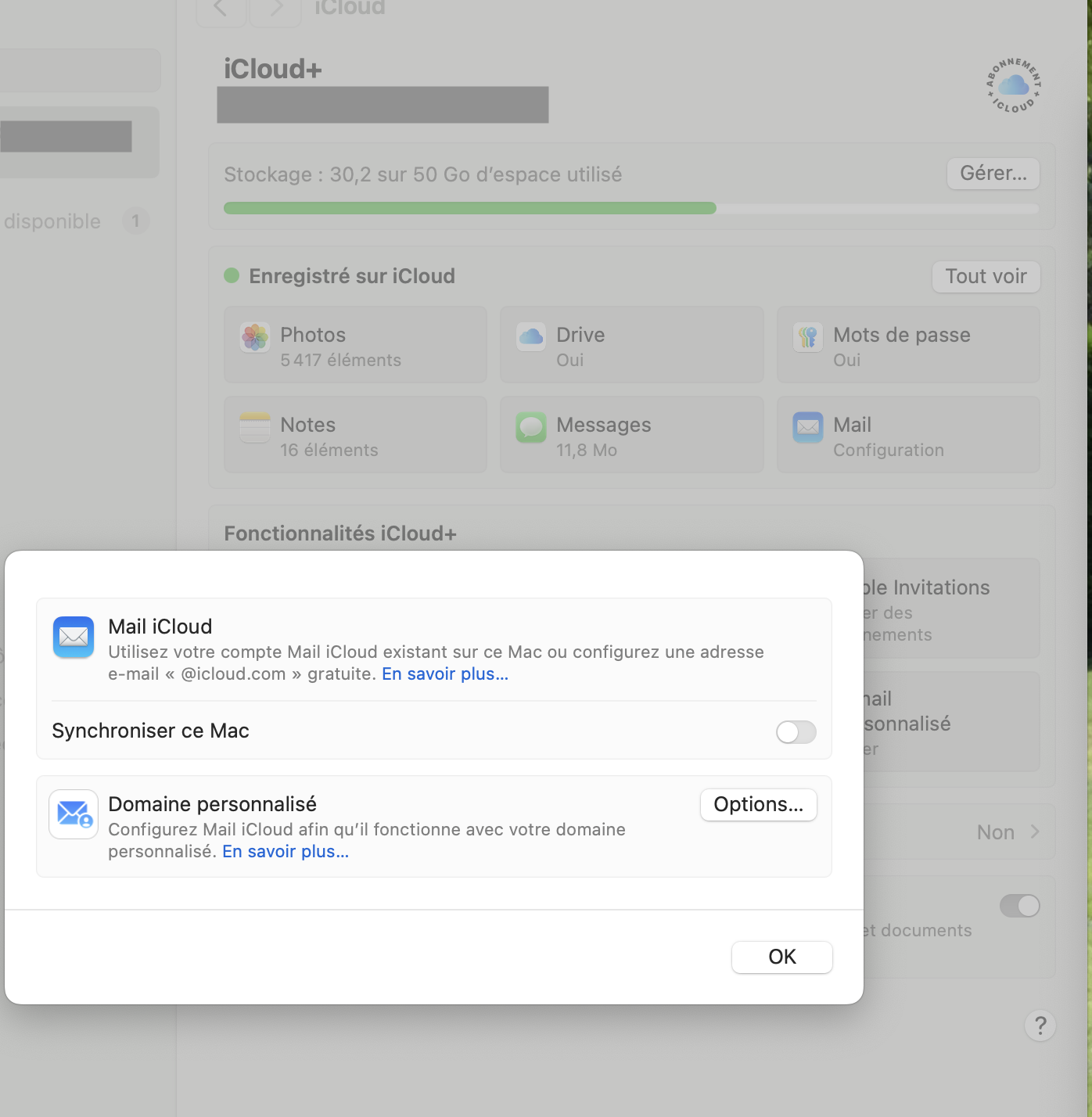
Task: Click the Mail iCloud envelope icon
Action: click(74, 637)
